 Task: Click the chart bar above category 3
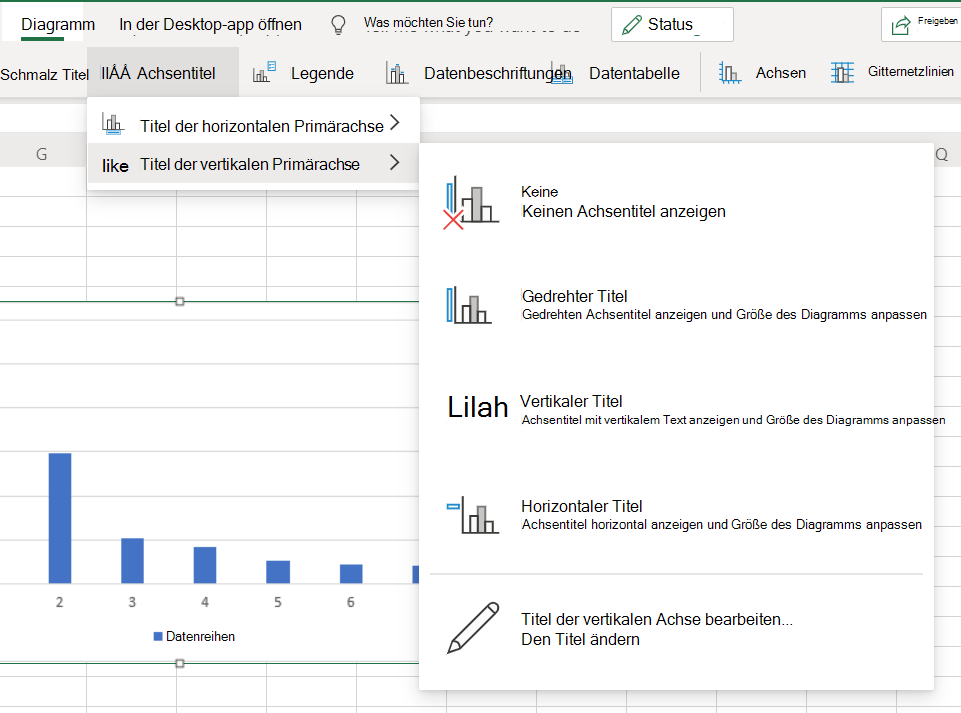click(132, 560)
